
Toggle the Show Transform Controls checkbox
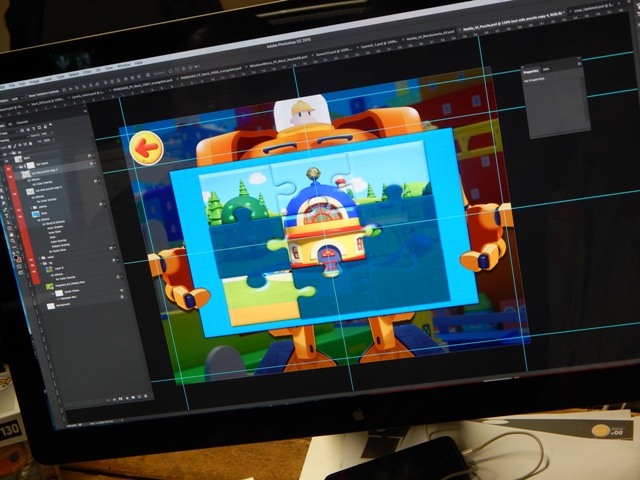pos(27,96)
